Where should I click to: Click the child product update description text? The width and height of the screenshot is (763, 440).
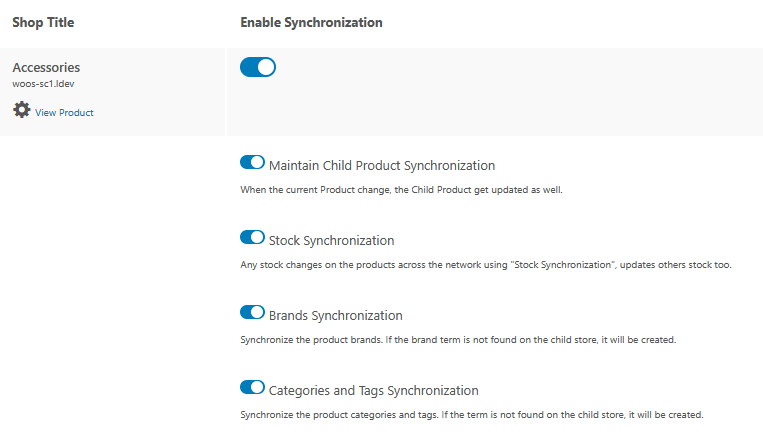402,189
